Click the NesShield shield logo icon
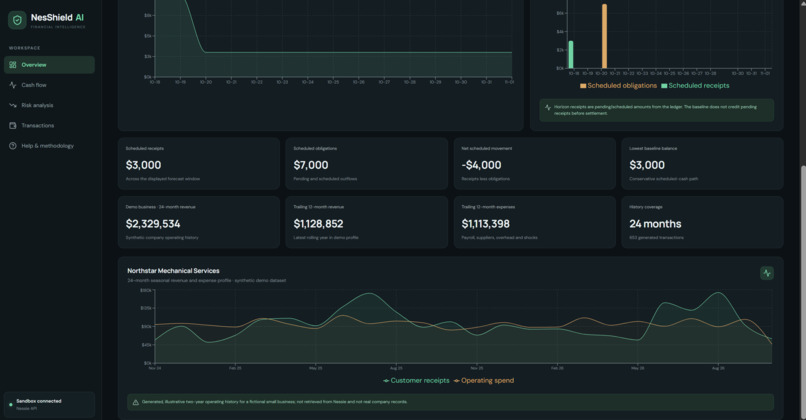 pos(17,20)
